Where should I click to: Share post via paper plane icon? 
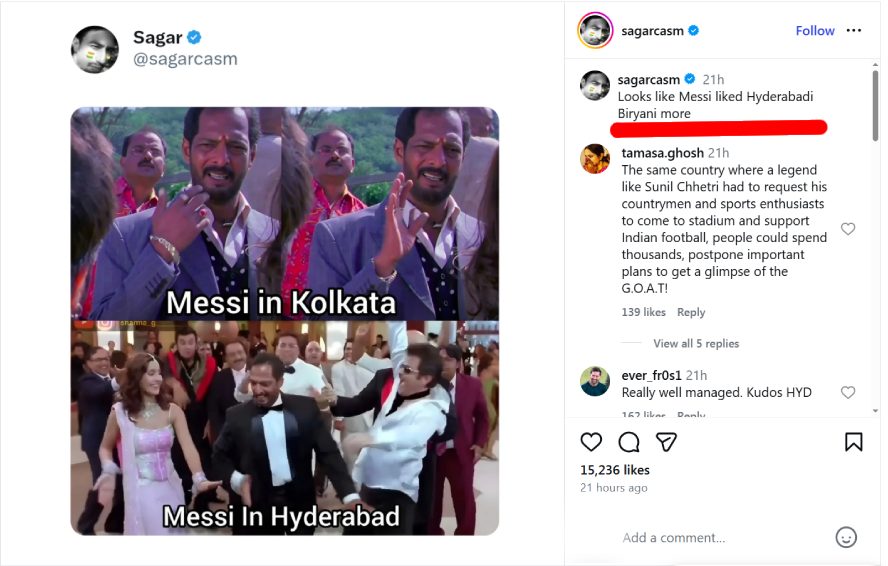click(x=666, y=442)
